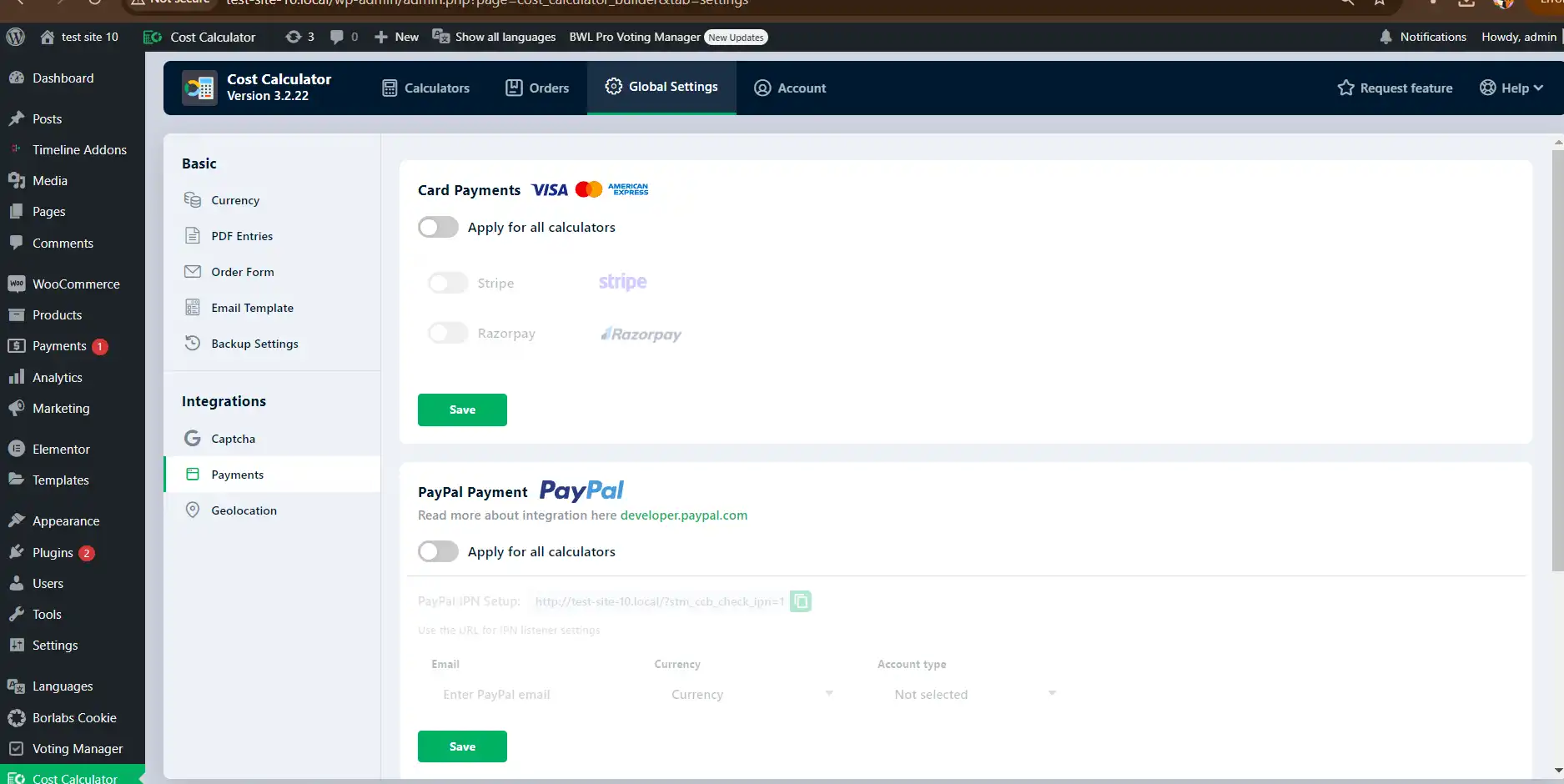The height and width of the screenshot is (784, 1564).
Task: Click the Users icon in the WordPress sidebar
Action: [x=17, y=583]
